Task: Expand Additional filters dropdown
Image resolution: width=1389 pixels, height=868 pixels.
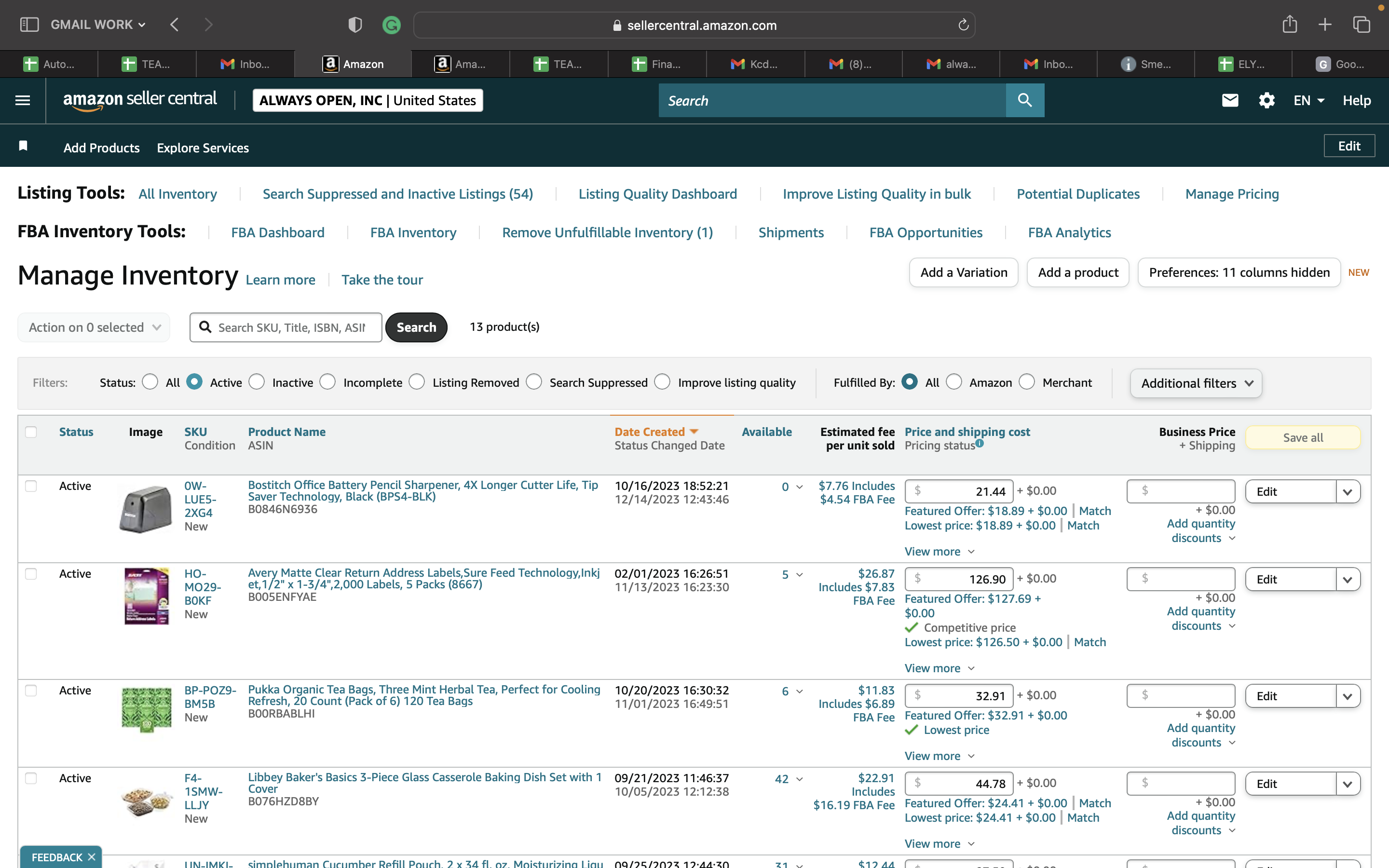Action: pyautogui.click(x=1196, y=383)
